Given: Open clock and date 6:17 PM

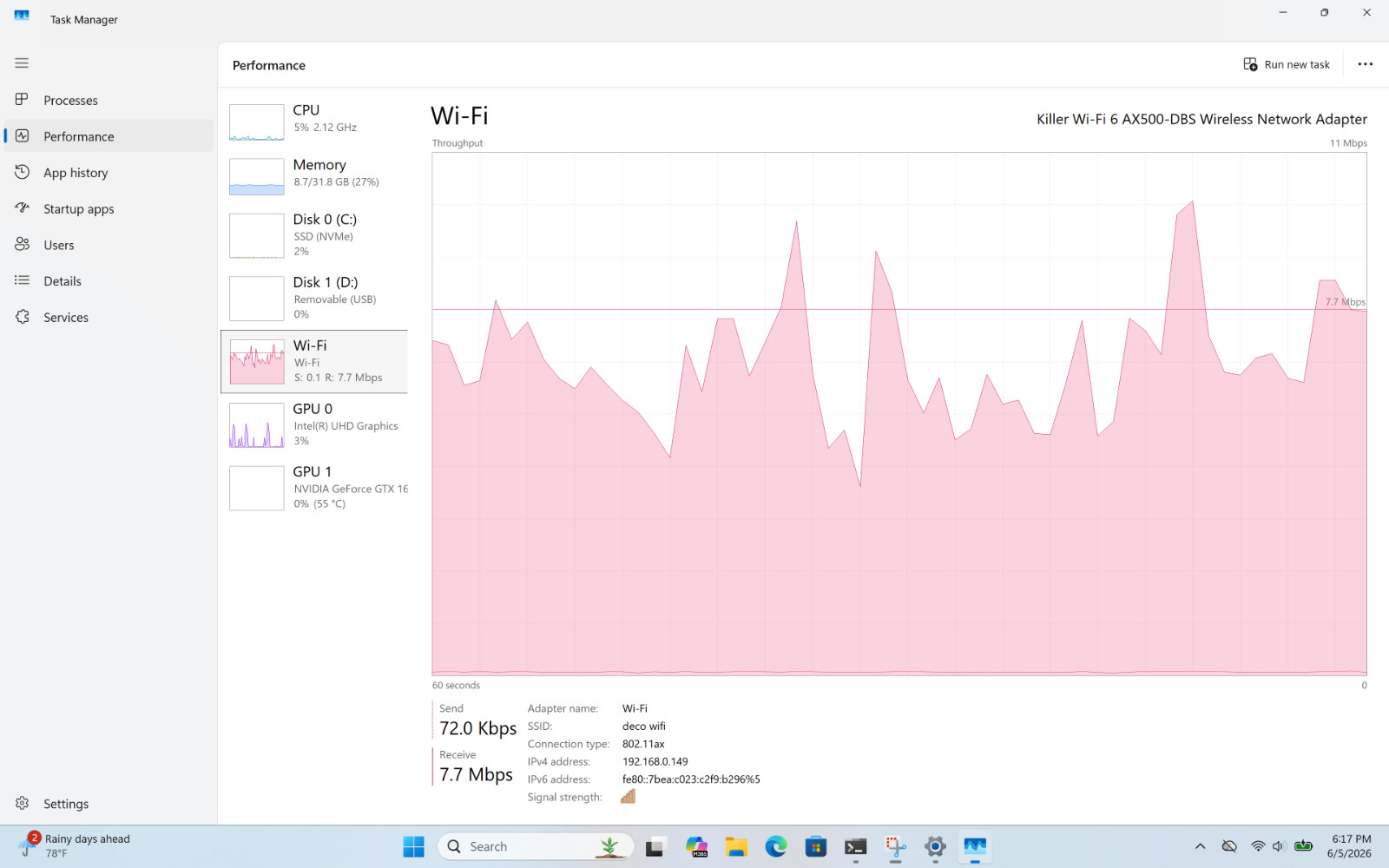Looking at the screenshot, I should pos(1351,846).
